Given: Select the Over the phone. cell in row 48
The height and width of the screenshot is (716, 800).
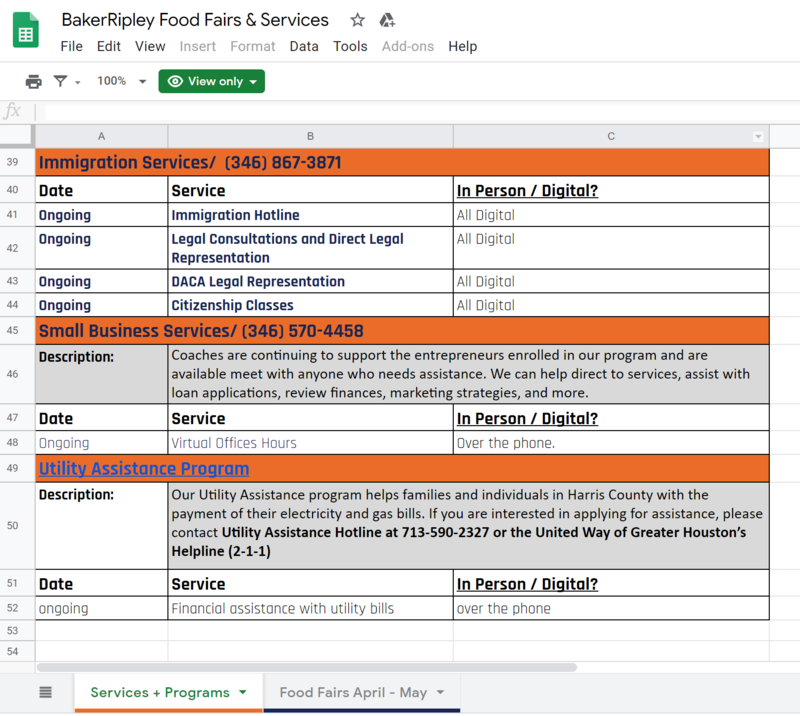Looking at the screenshot, I should pyautogui.click(x=611, y=442).
